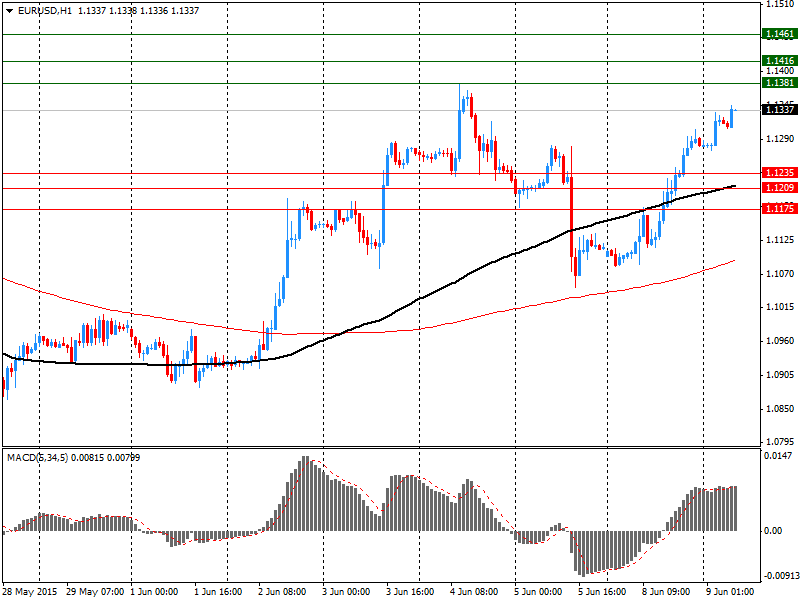
Task: Click the EURUSD,H1 chart title text
Action: (x=44, y=11)
